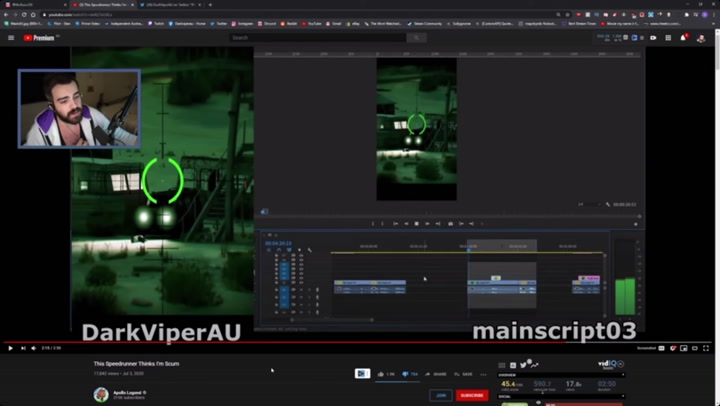Click the vidIQ panel trend graph icon
This screenshot has width=720, height=406.
click(x=534, y=365)
